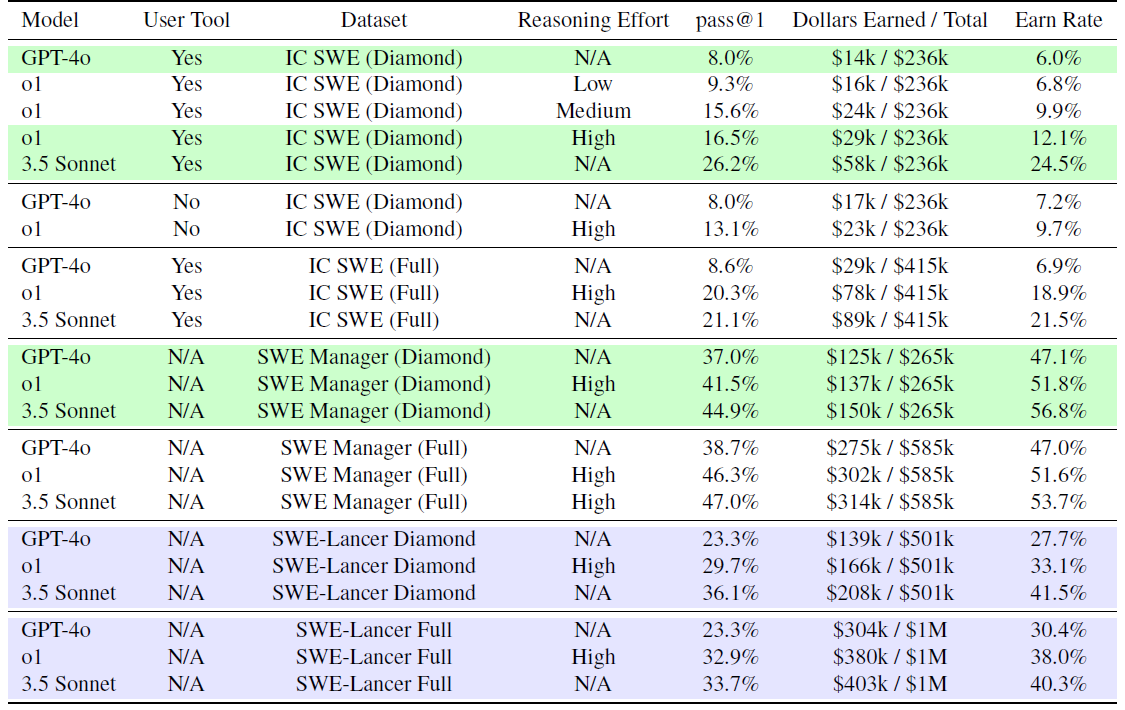Click the Earn Rate column header
This screenshot has height=710, width=1125.
[x=1059, y=20]
